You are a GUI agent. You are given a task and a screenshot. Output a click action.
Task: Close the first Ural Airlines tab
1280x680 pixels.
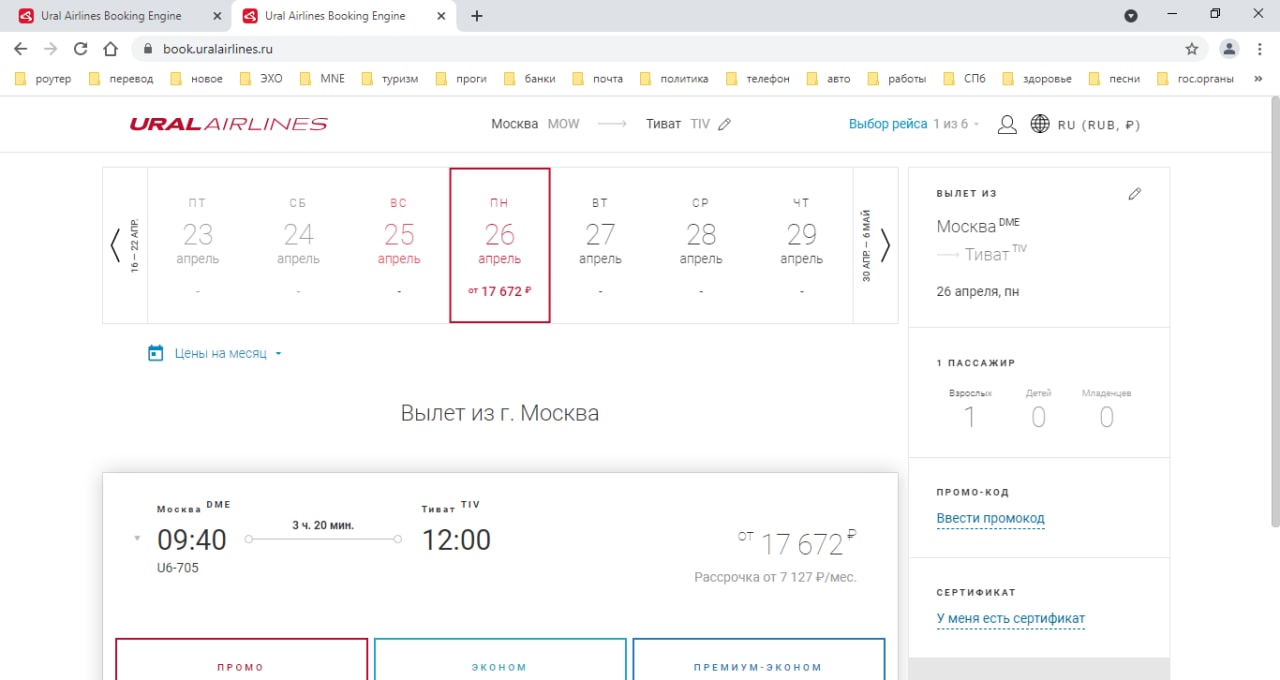pyautogui.click(x=217, y=16)
